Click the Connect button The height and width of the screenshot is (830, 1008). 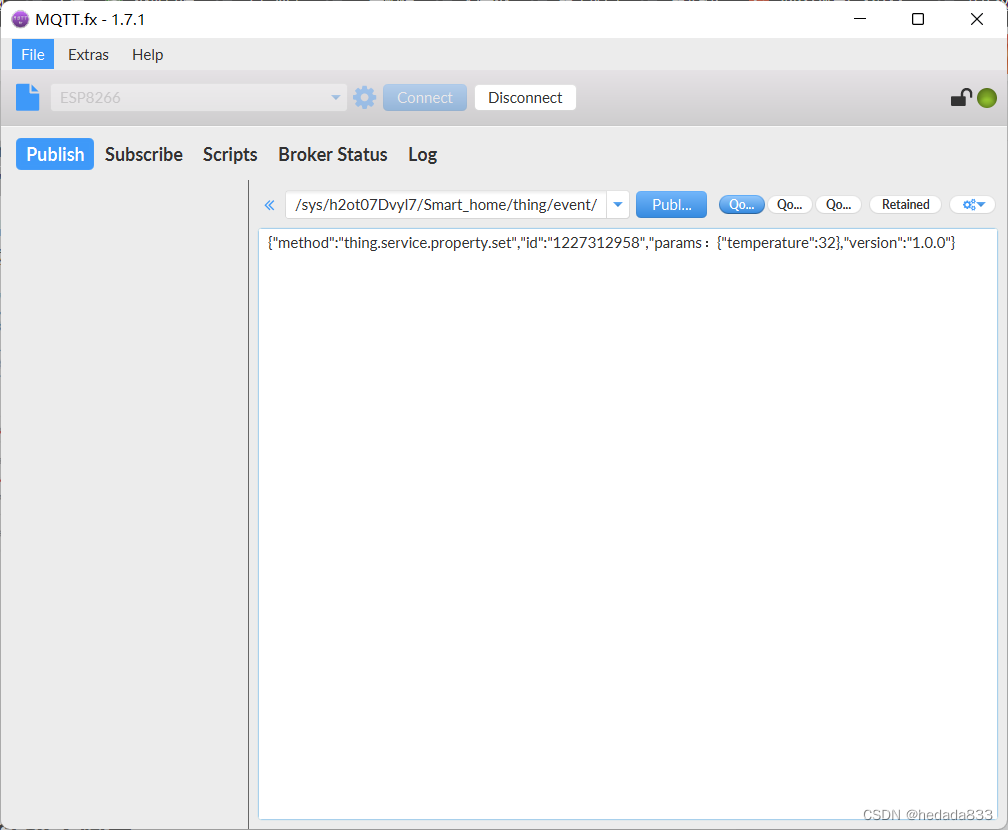425,98
